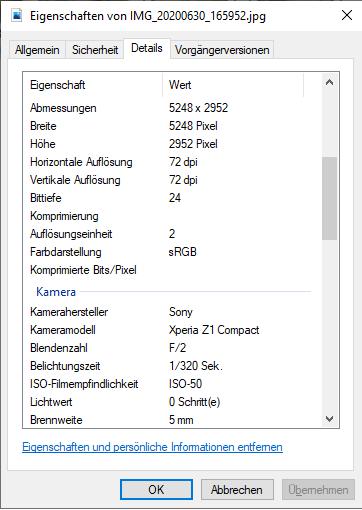Go to the Vorgängerversionen tab
The height and width of the screenshot is (510, 362).
point(222,50)
